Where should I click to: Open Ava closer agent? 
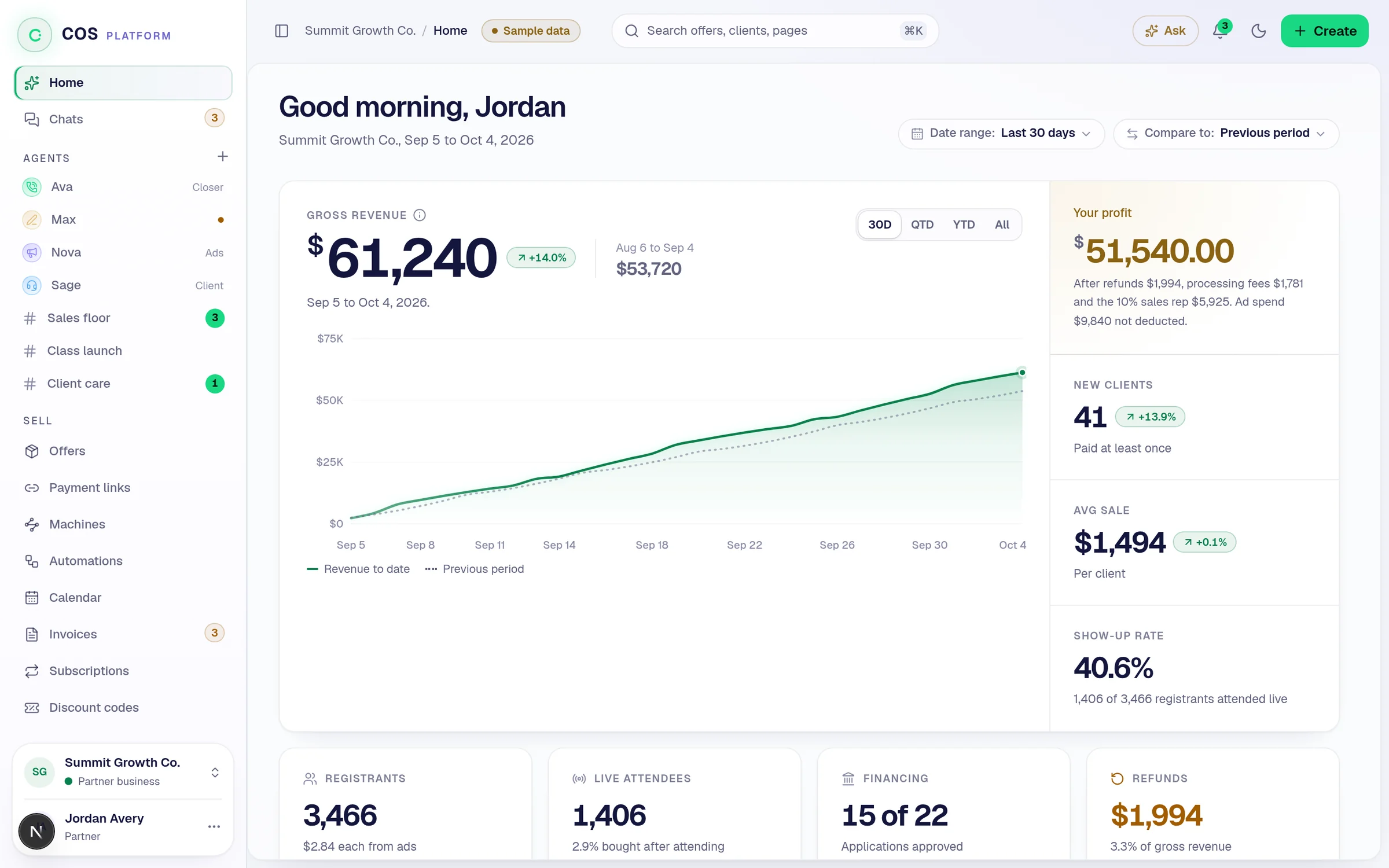(x=123, y=187)
